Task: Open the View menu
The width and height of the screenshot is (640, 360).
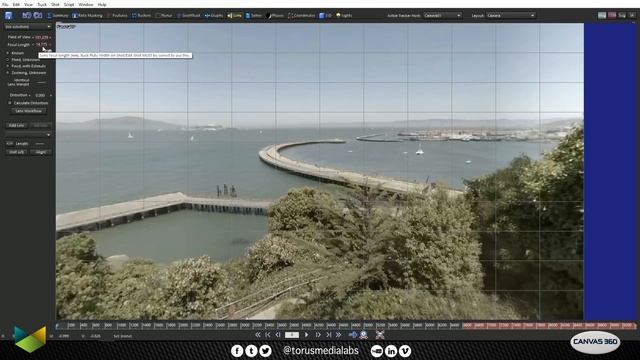Action: [x=29, y=4]
